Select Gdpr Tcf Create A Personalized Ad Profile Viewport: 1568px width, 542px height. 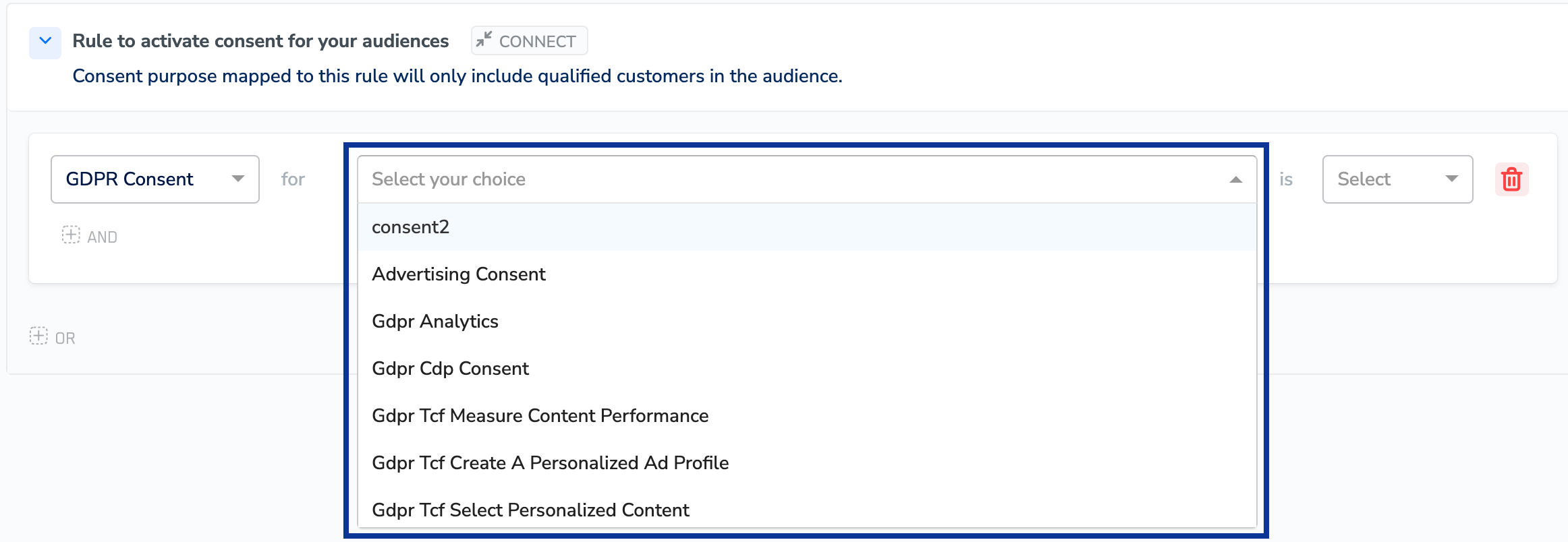[550, 463]
